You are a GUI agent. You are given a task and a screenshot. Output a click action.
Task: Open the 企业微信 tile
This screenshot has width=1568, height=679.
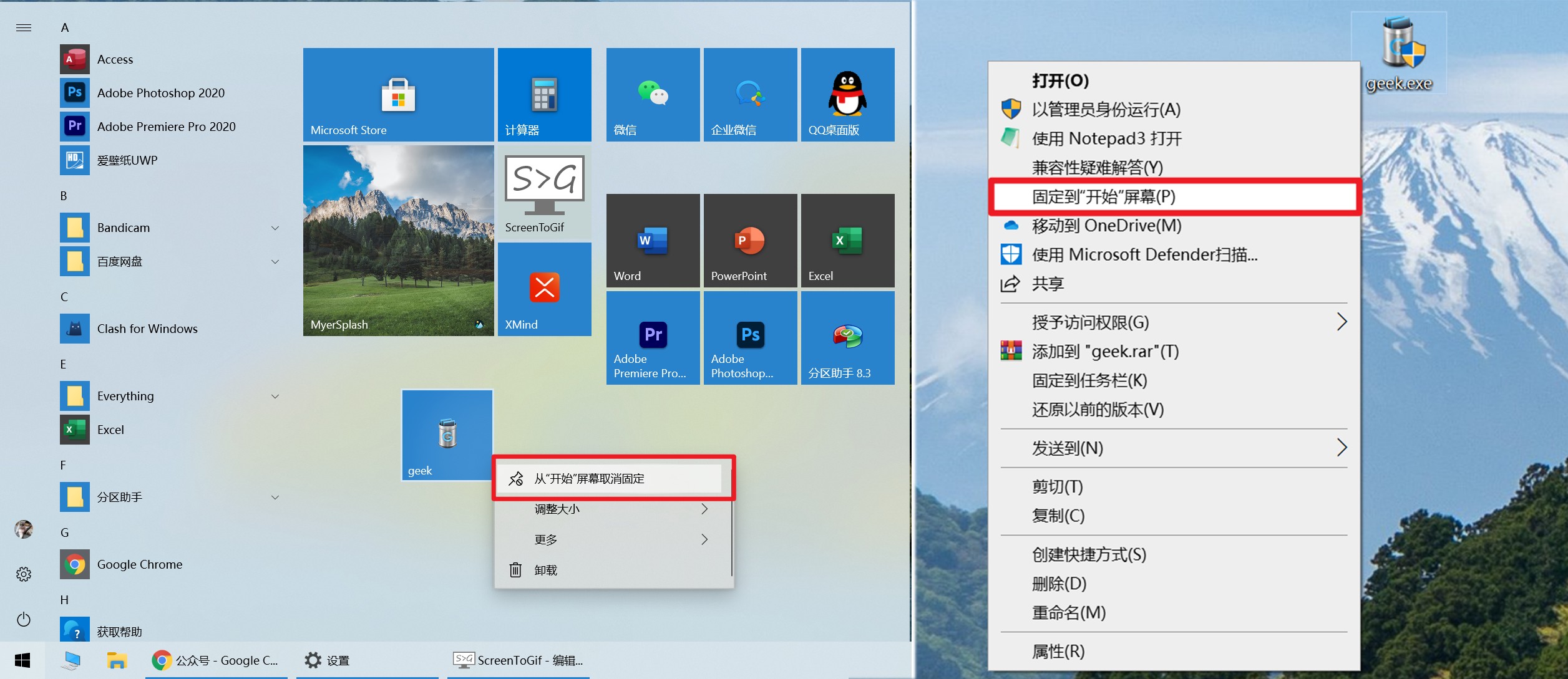click(750, 95)
